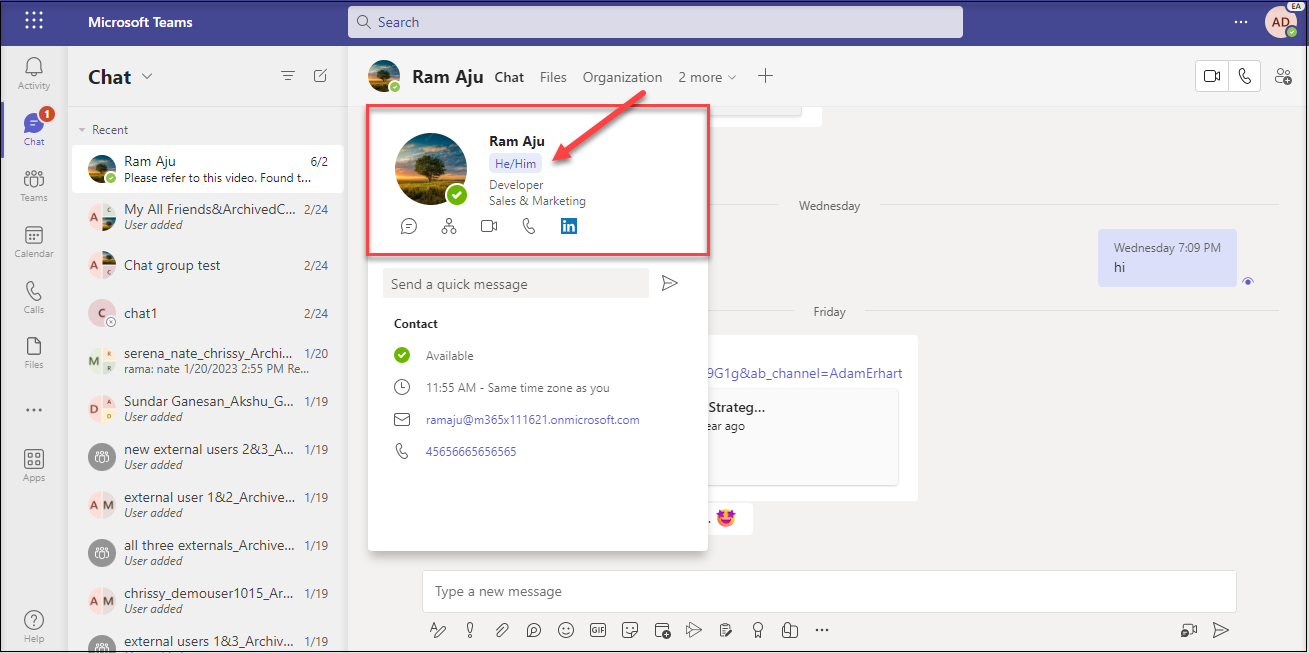Click the new chat compose icon
The width and height of the screenshot is (1309, 653).
point(320,76)
